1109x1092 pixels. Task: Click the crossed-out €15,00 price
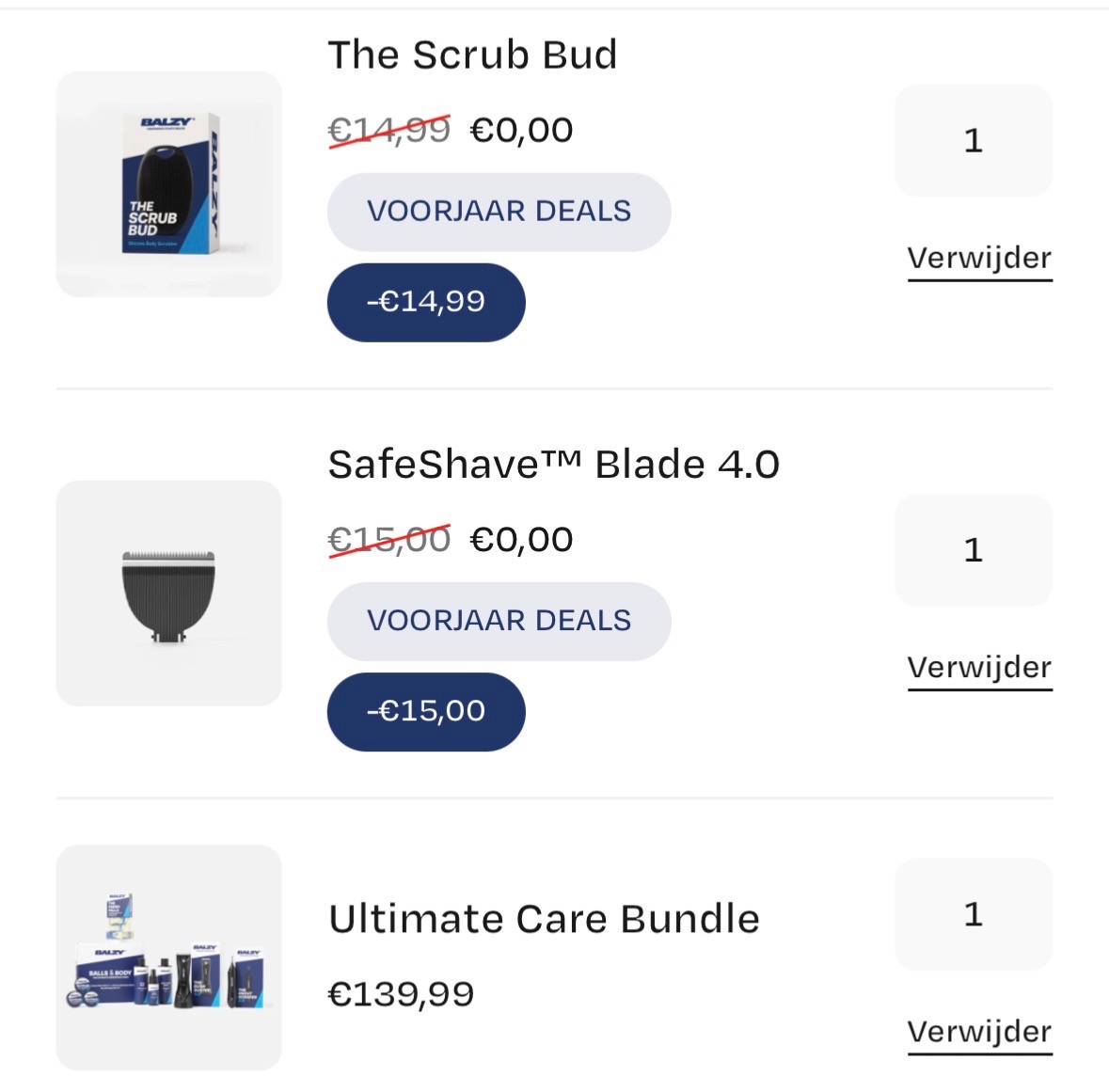(389, 538)
